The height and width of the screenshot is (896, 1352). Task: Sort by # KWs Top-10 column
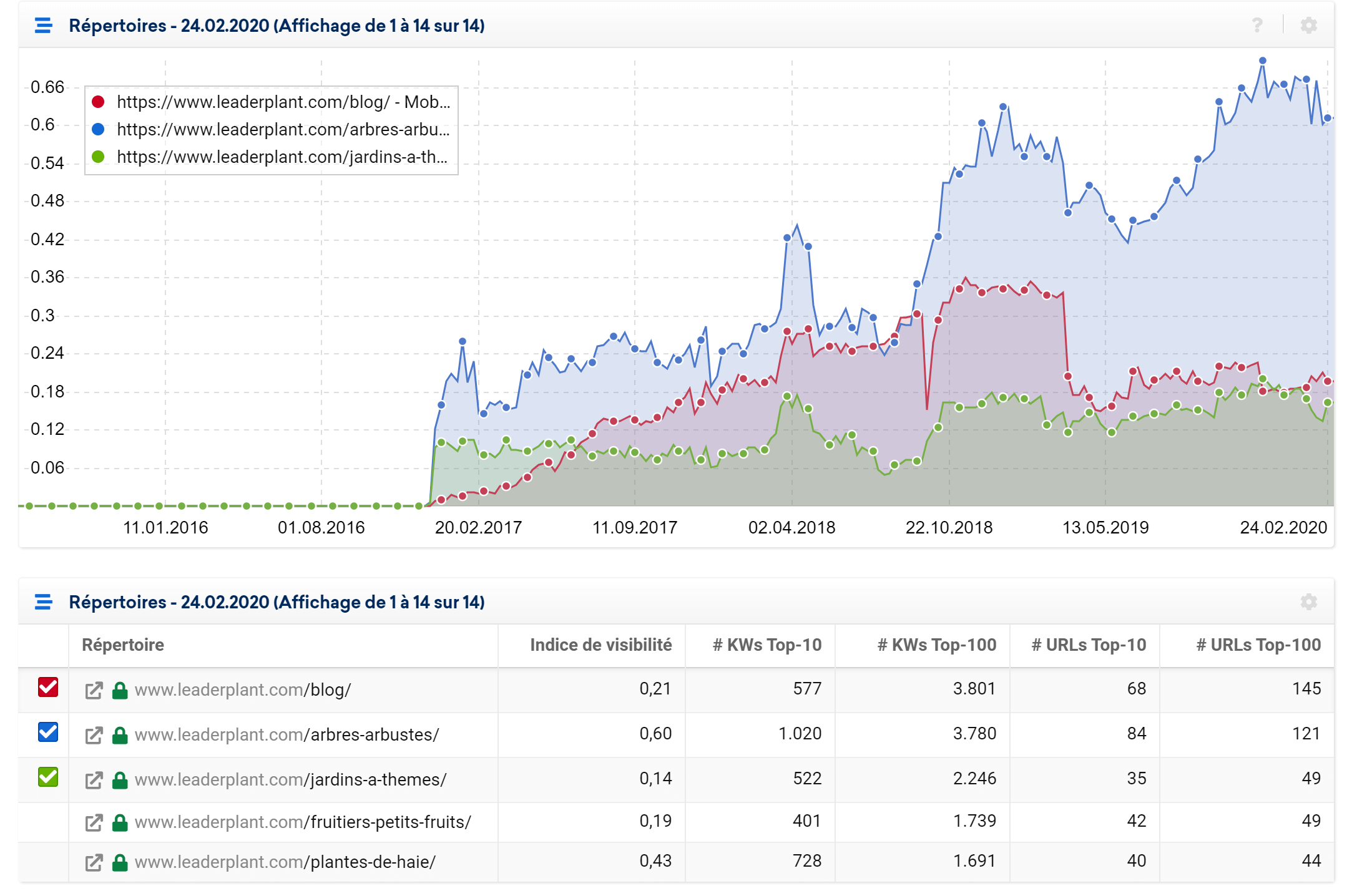767,645
